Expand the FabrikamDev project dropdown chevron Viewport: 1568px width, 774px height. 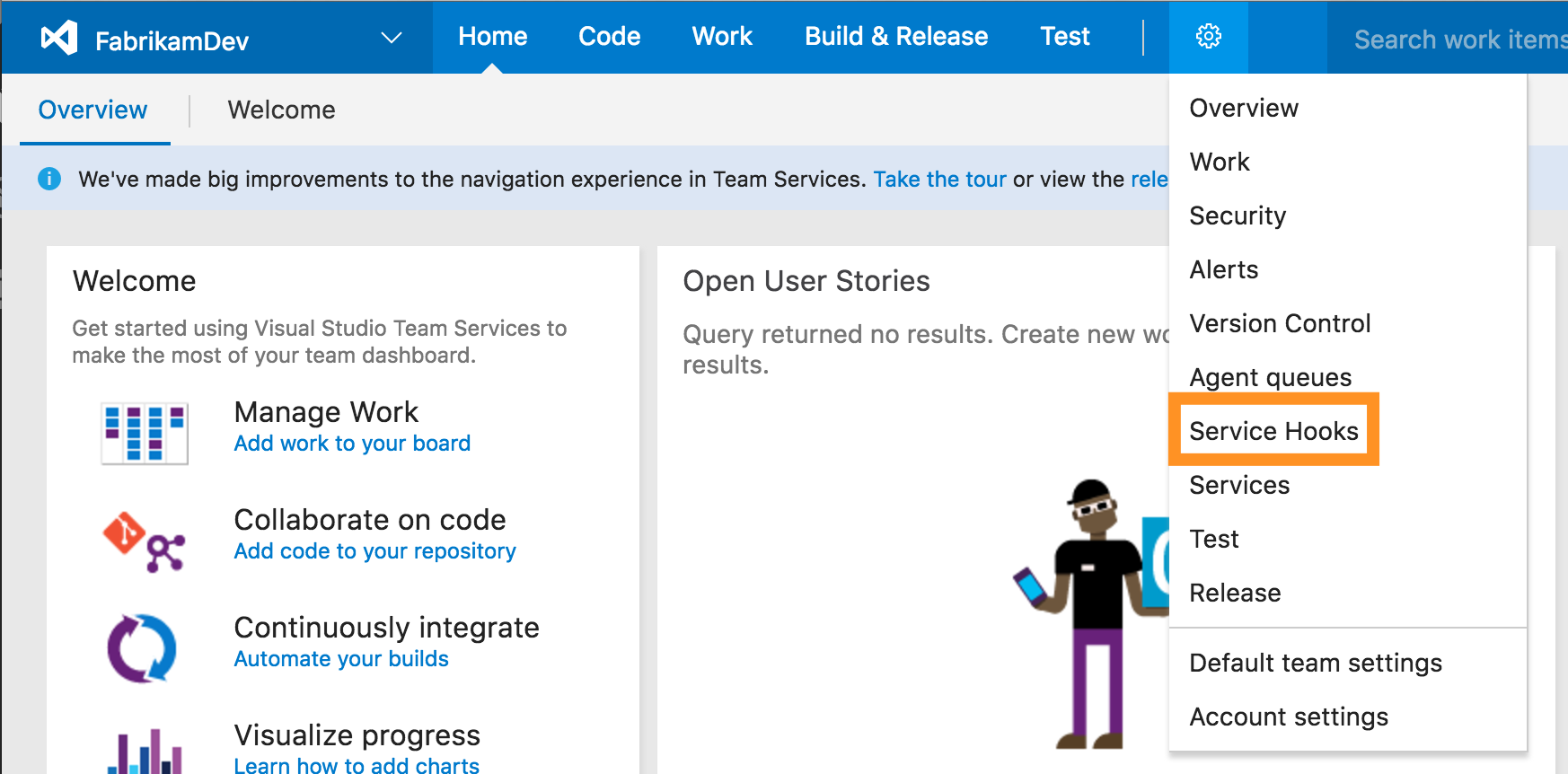[391, 38]
